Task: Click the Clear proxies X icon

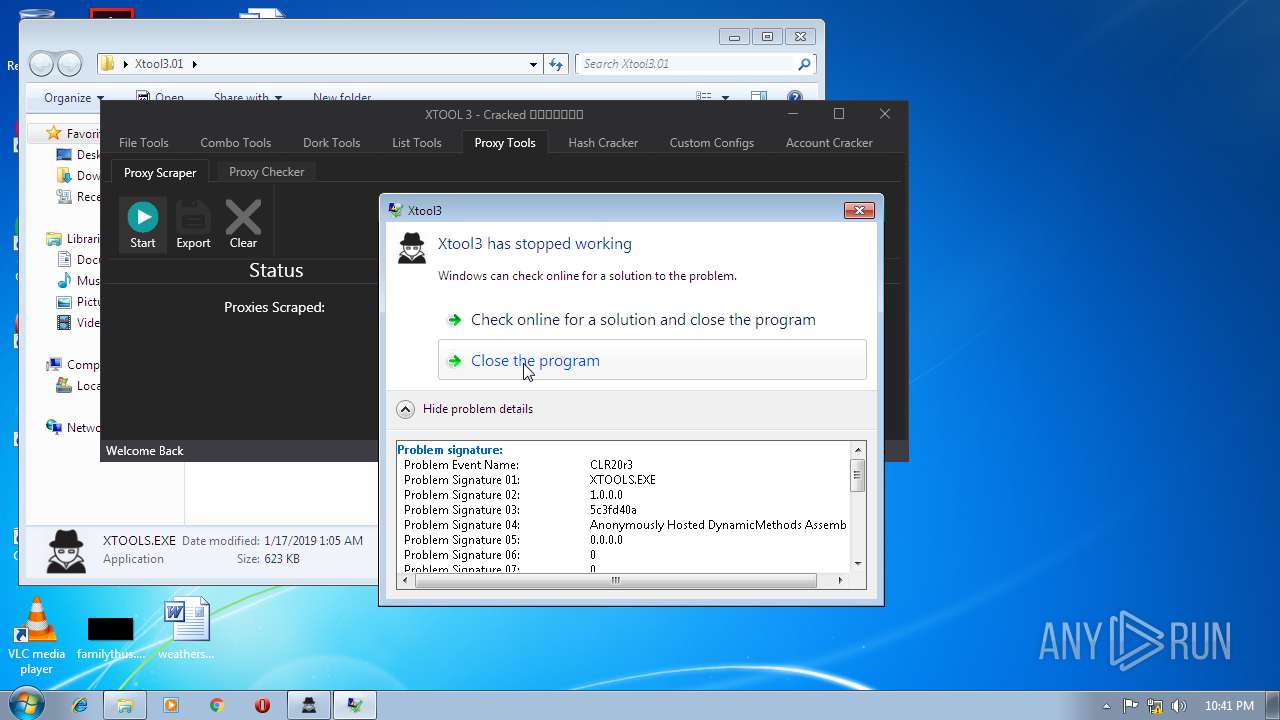Action: point(243,224)
